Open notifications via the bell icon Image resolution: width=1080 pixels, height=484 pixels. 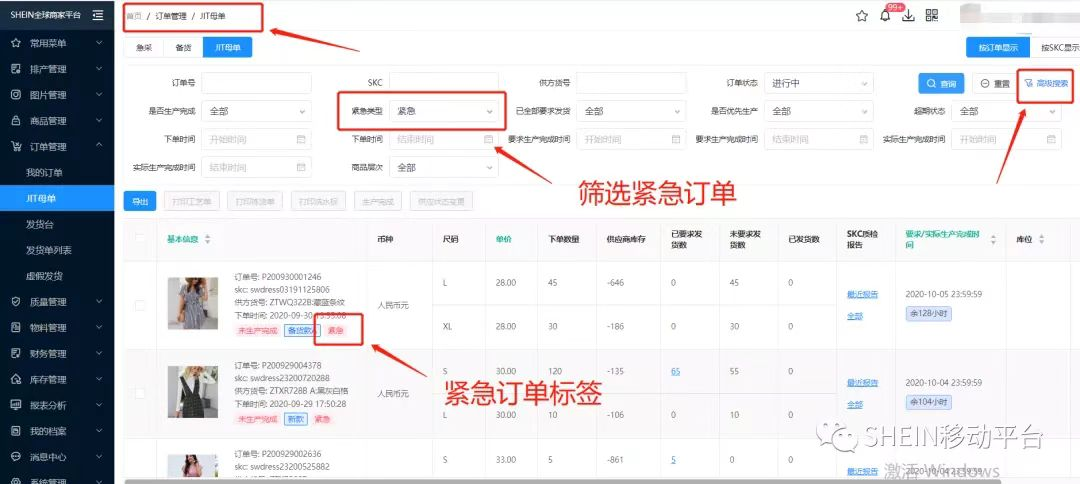[885, 16]
